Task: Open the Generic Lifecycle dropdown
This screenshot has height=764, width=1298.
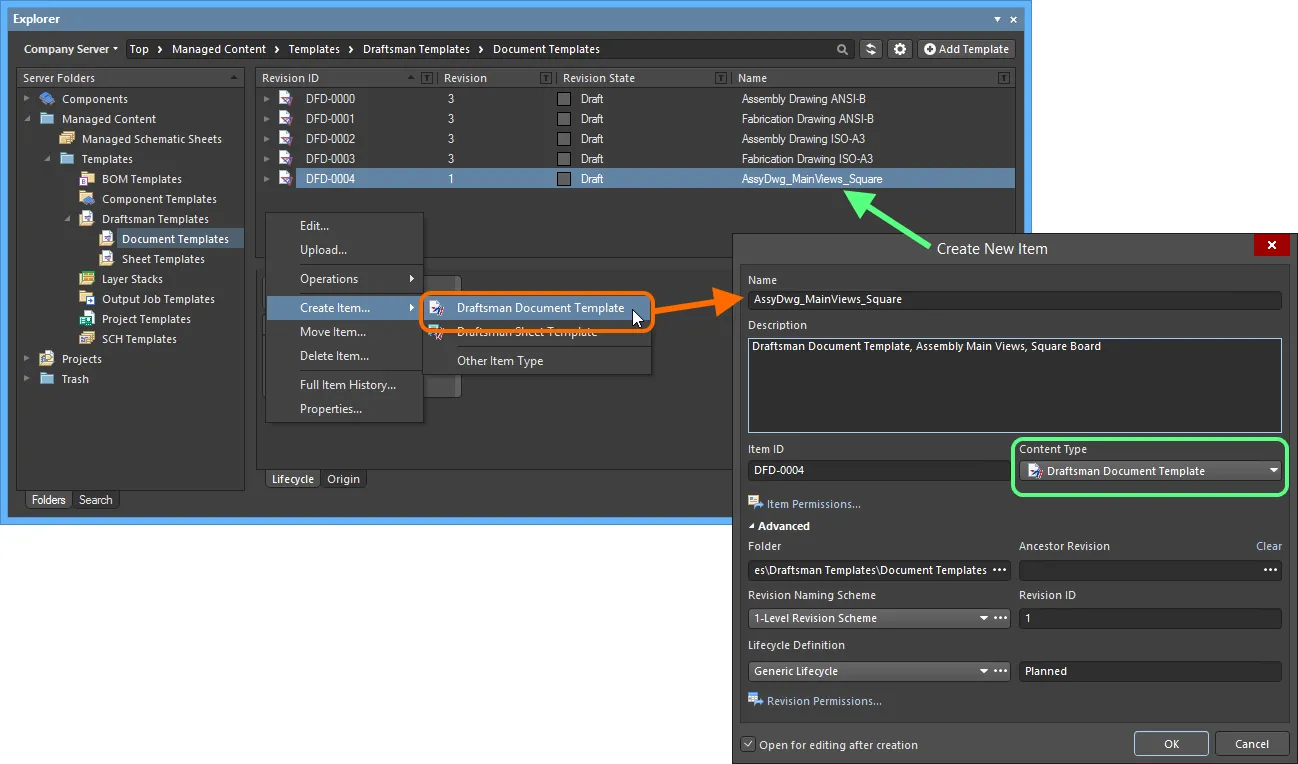Action: (984, 671)
